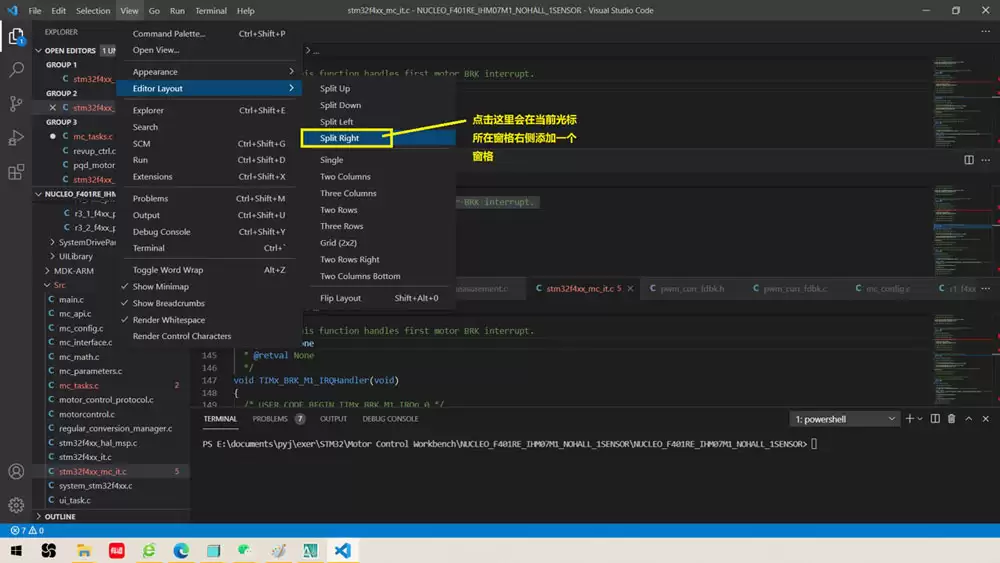Switch to Debug Console panel tab
The image size is (1000, 563).
[x=390, y=419]
